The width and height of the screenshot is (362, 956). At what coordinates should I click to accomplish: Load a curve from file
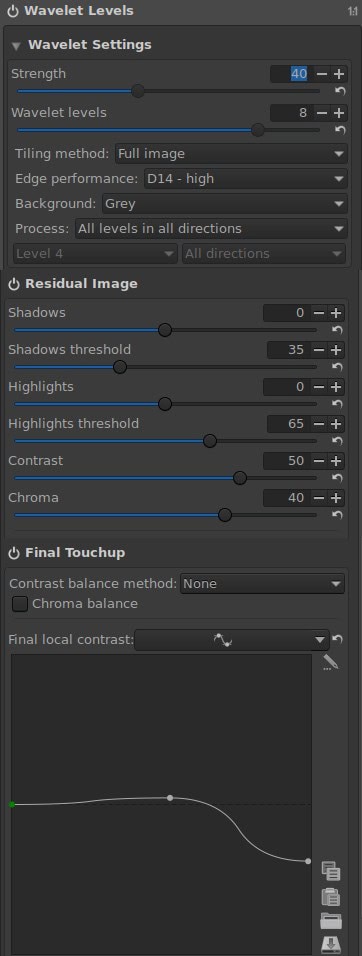pyautogui.click(x=330, y=921)
